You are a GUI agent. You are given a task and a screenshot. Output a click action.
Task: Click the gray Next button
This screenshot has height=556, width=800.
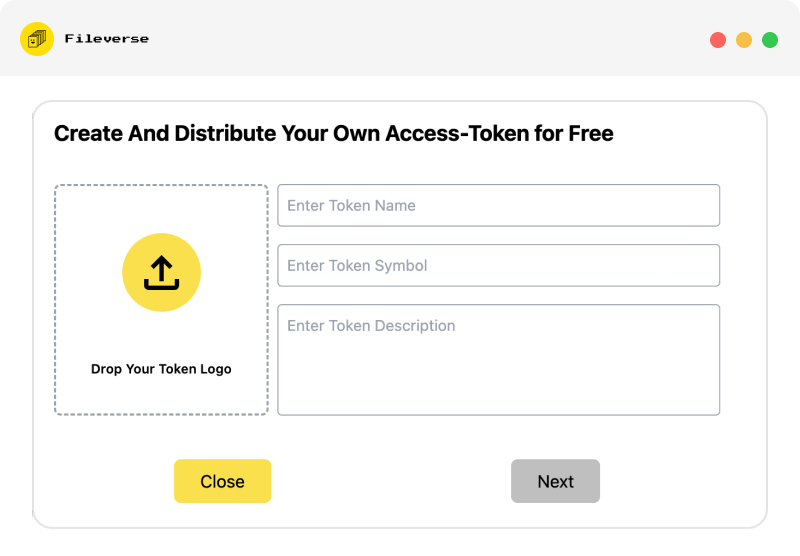[556, 481]
